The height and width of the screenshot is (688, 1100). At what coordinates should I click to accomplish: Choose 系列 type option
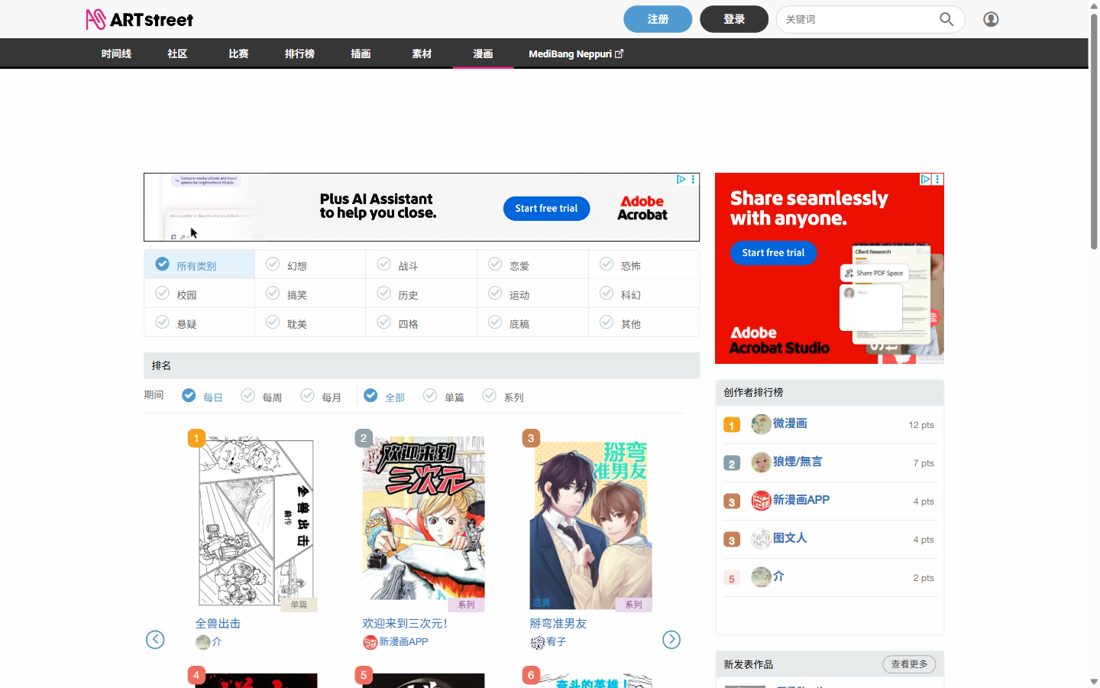tap(503, 396)
